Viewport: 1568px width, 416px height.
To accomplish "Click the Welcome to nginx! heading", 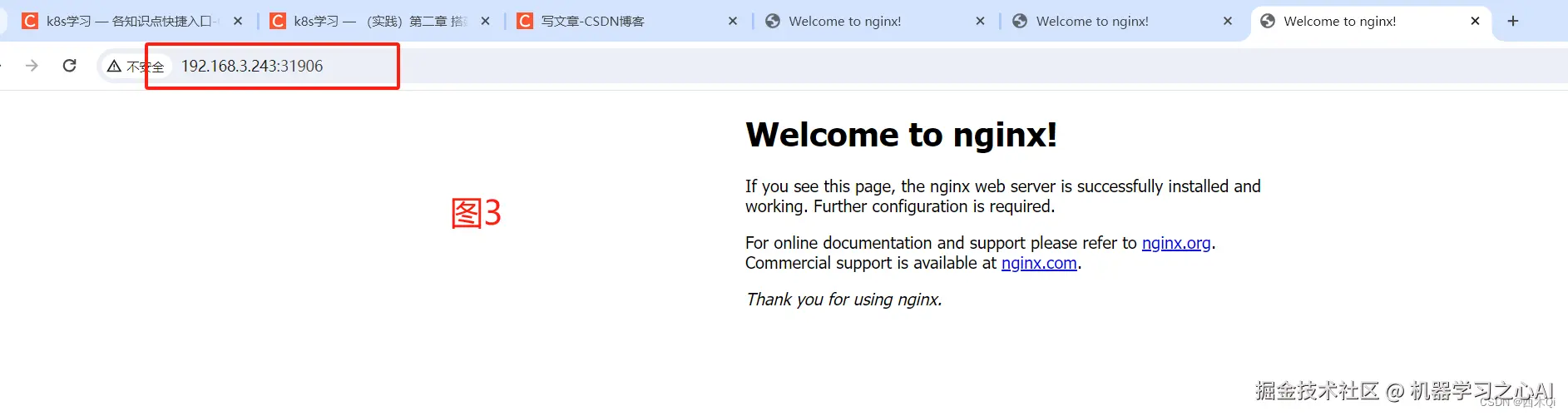I will [x=901, y=135].
